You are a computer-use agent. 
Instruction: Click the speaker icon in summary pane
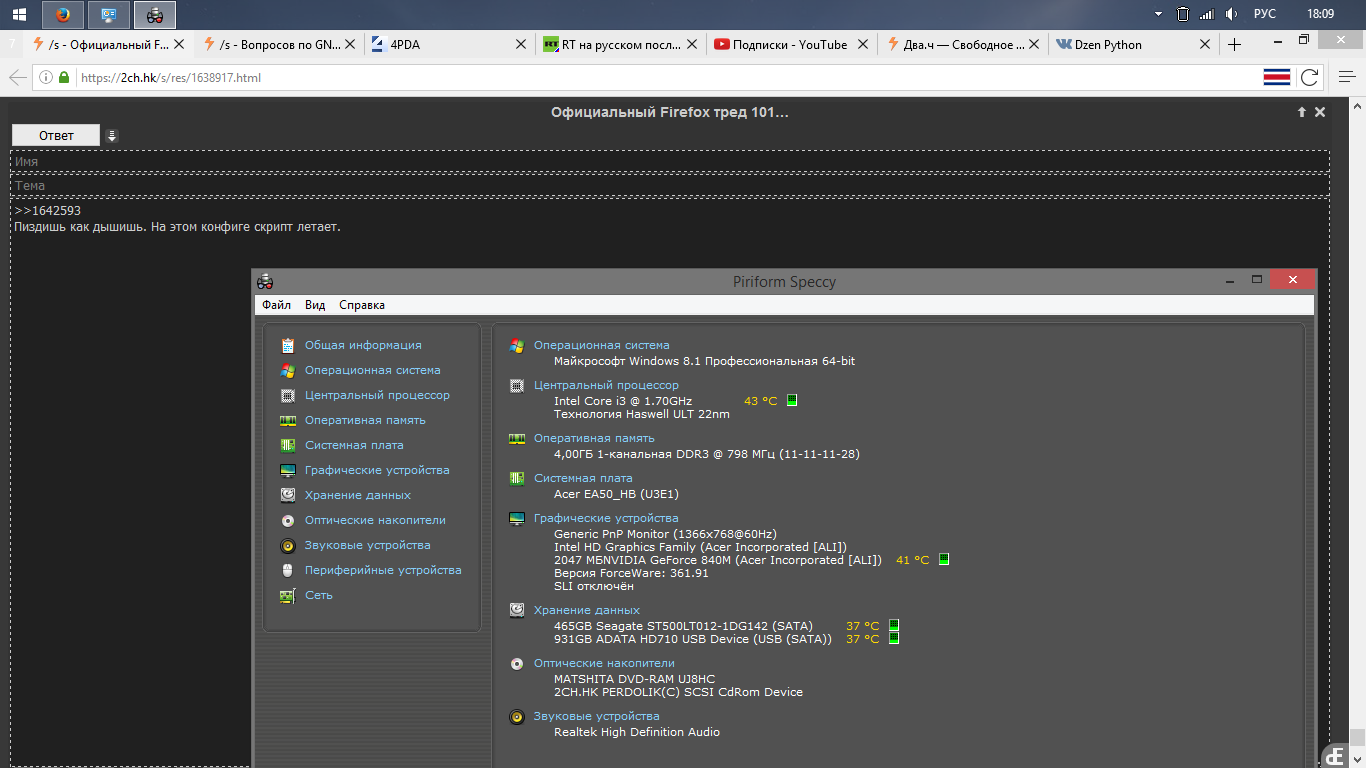pyautogui.click(x=517, y=716)
